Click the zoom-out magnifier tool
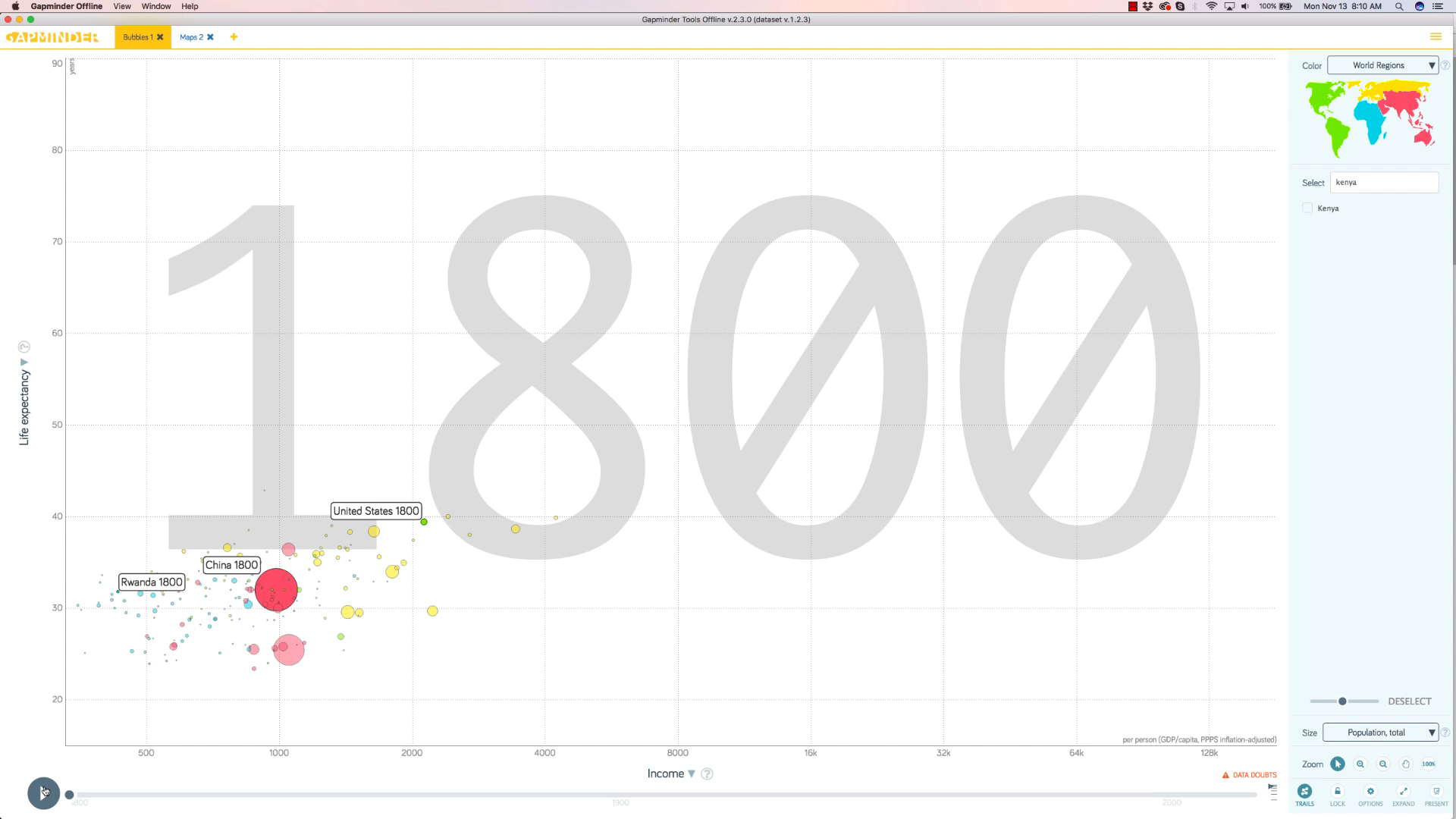The width and height of the screenshot is (1456, 819). pos(1383,764)
